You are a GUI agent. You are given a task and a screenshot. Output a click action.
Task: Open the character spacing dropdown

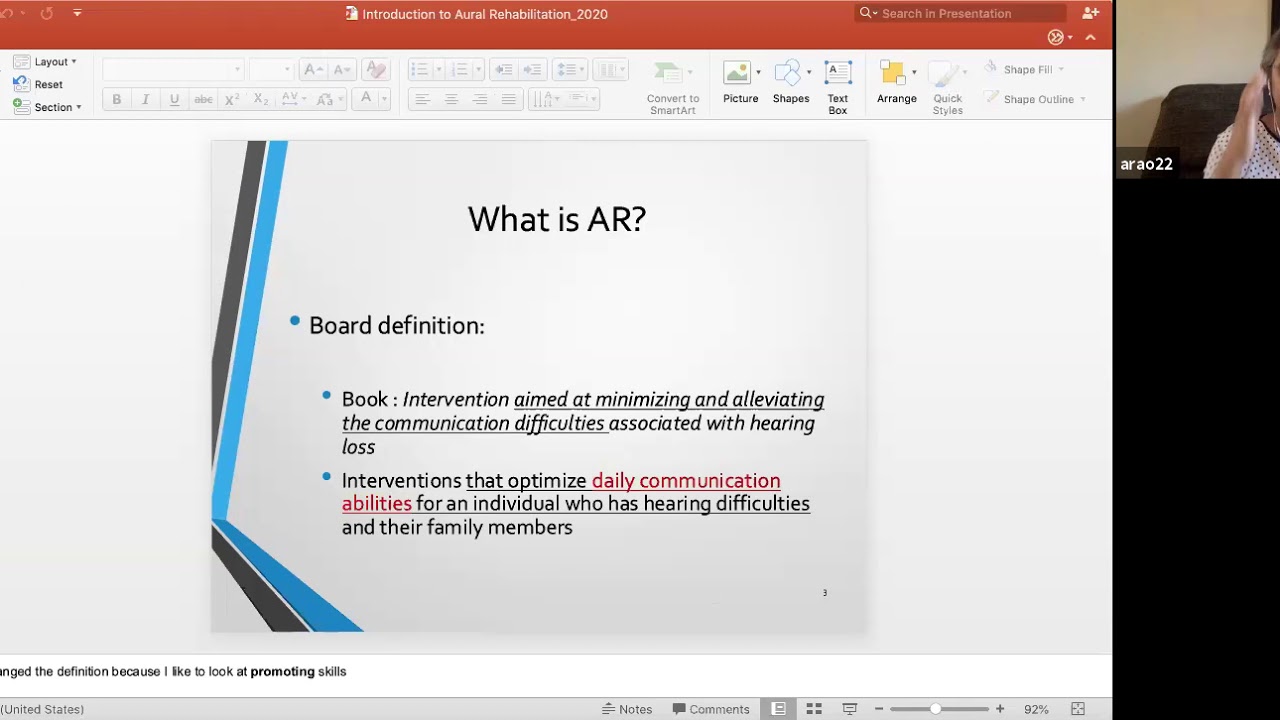[293, 99]
